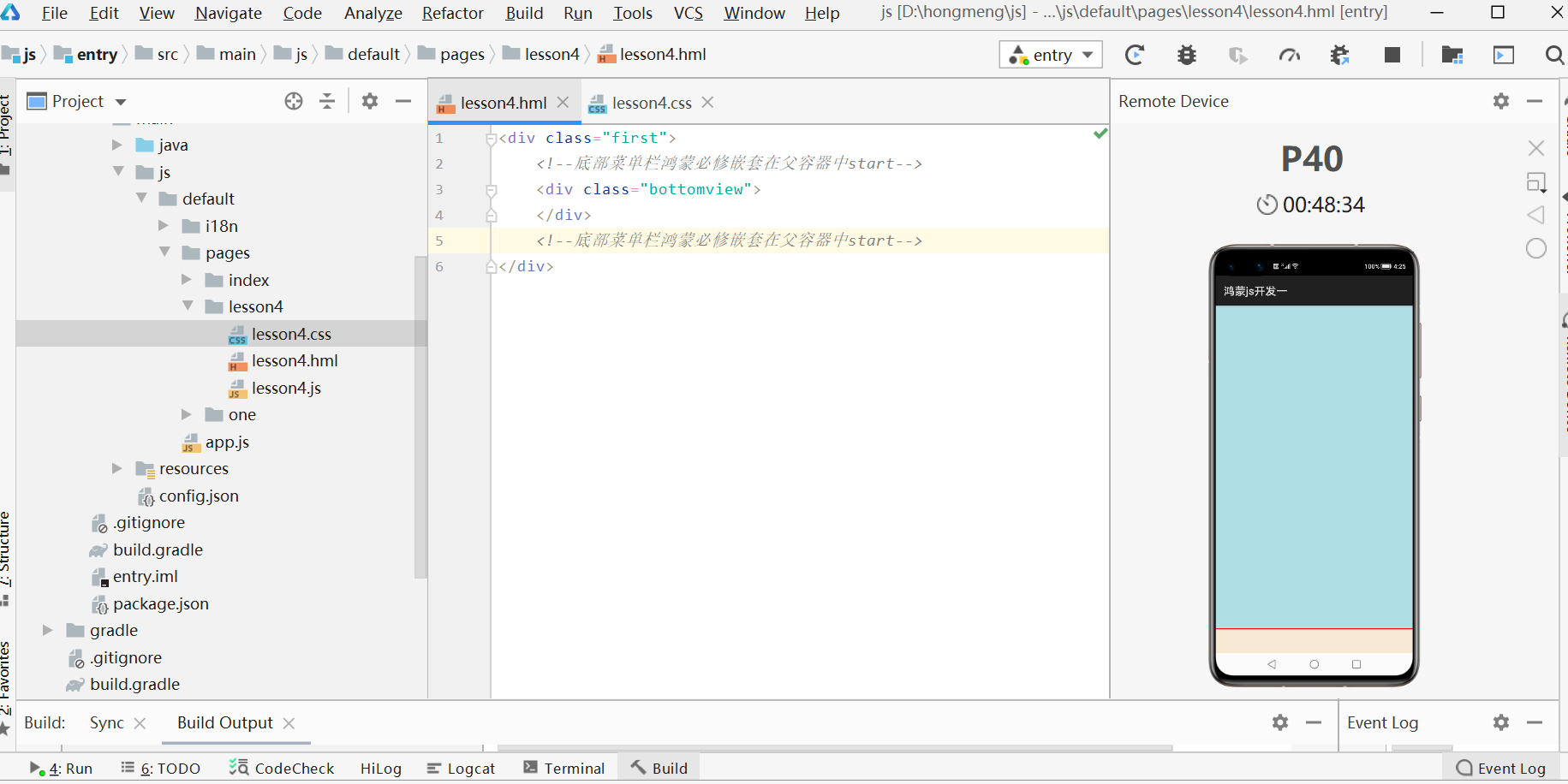Image resolution: width=1568 pixels, height=784 pixels.
Task: Click the search everywhere magnifier icon
Action: [1554, 55]
